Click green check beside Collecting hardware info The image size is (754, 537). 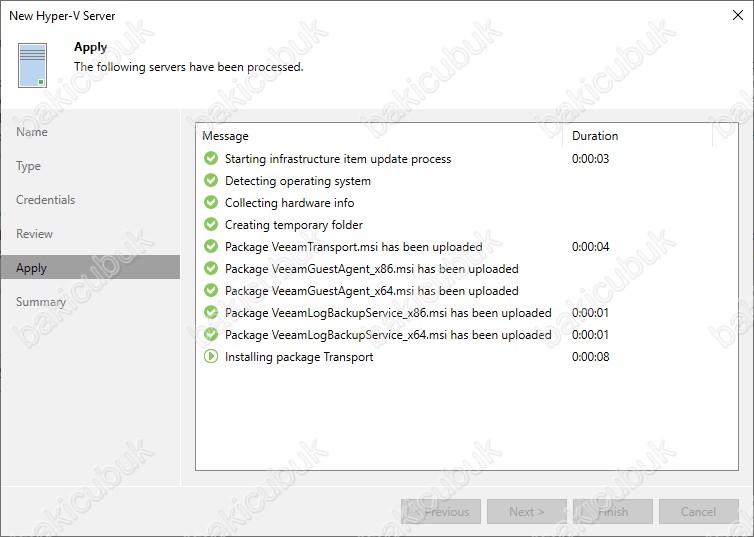tap(211, 202)
